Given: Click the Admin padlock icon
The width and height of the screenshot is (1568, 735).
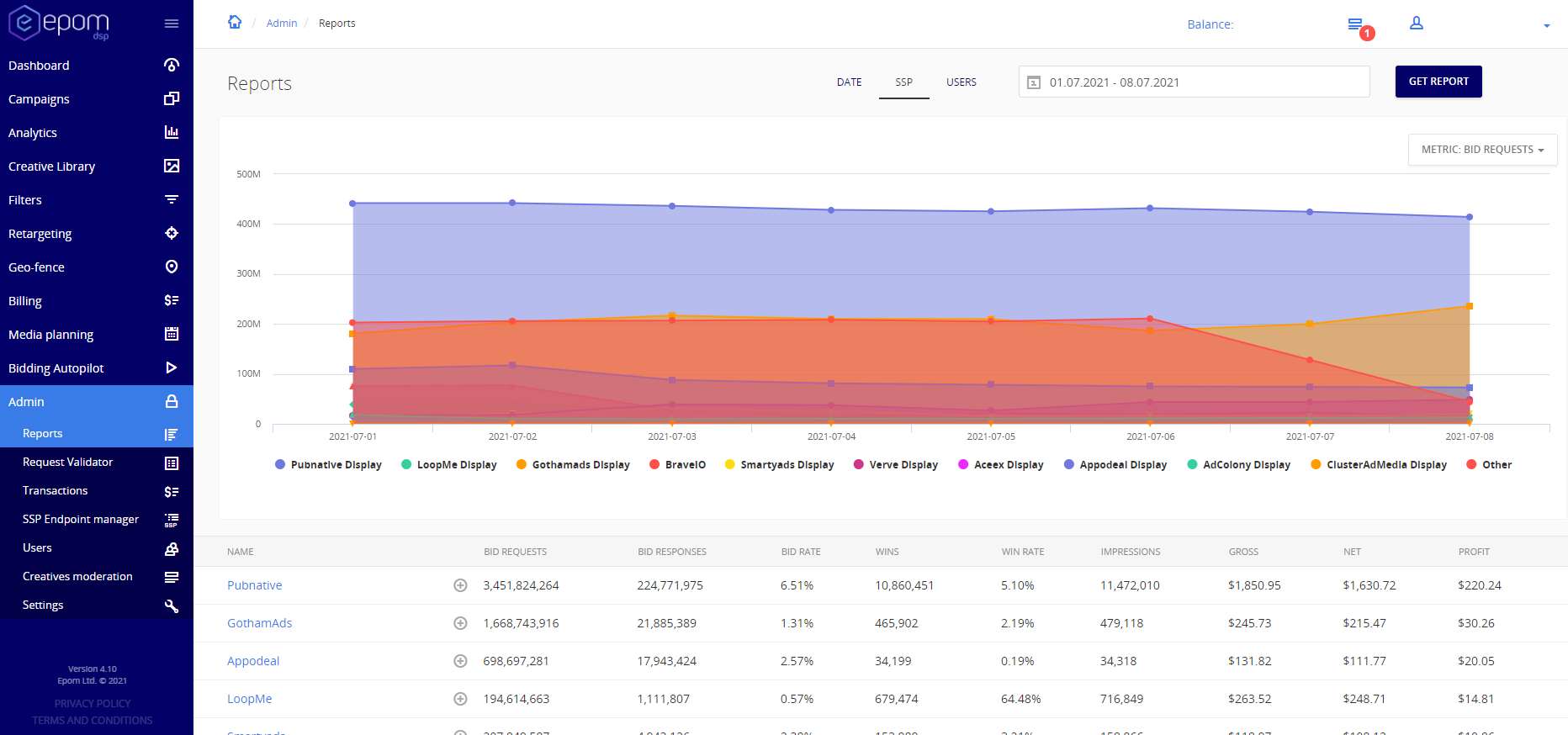Looking at the screenshot, I should pos(172,401).
